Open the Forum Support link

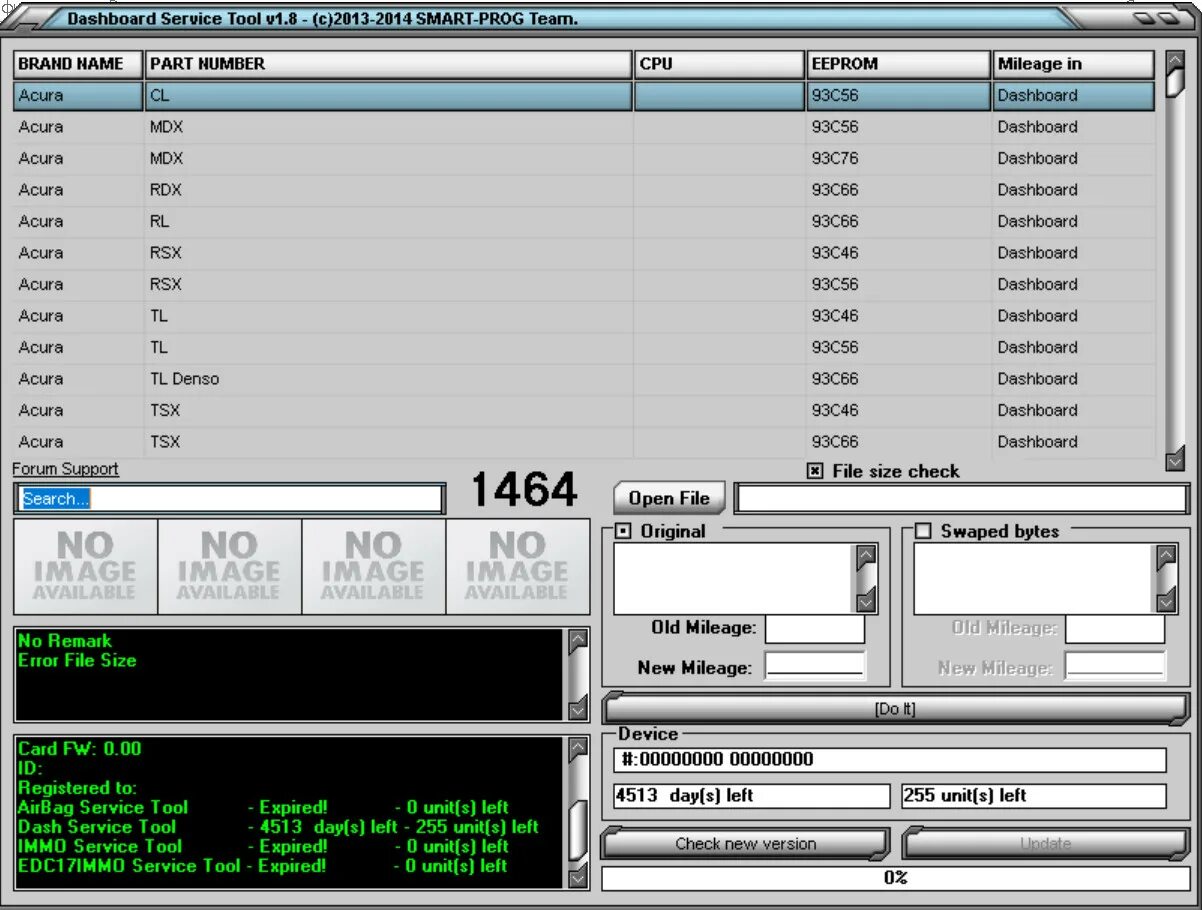65,469
